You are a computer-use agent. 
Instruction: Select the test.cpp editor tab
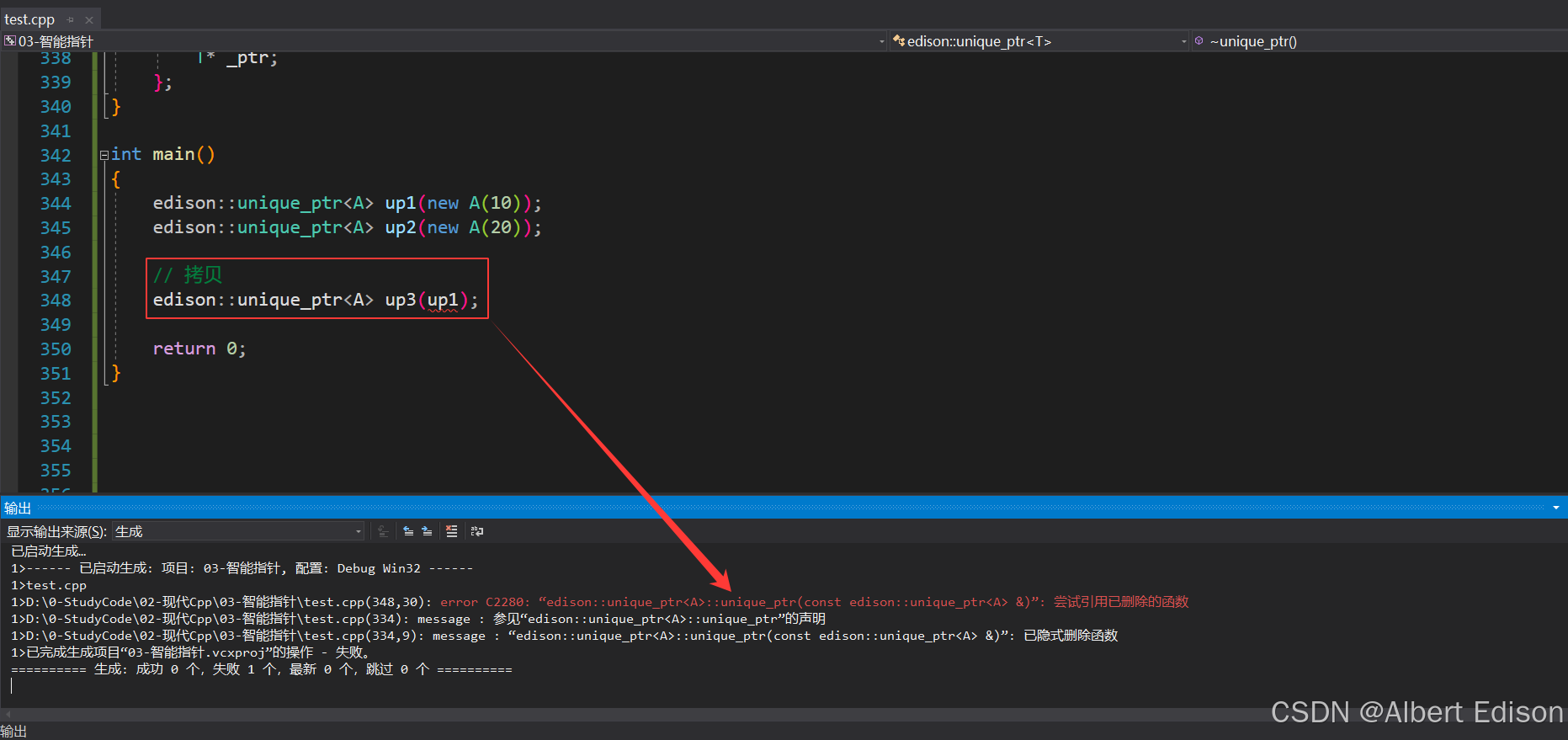coord(29,19)
